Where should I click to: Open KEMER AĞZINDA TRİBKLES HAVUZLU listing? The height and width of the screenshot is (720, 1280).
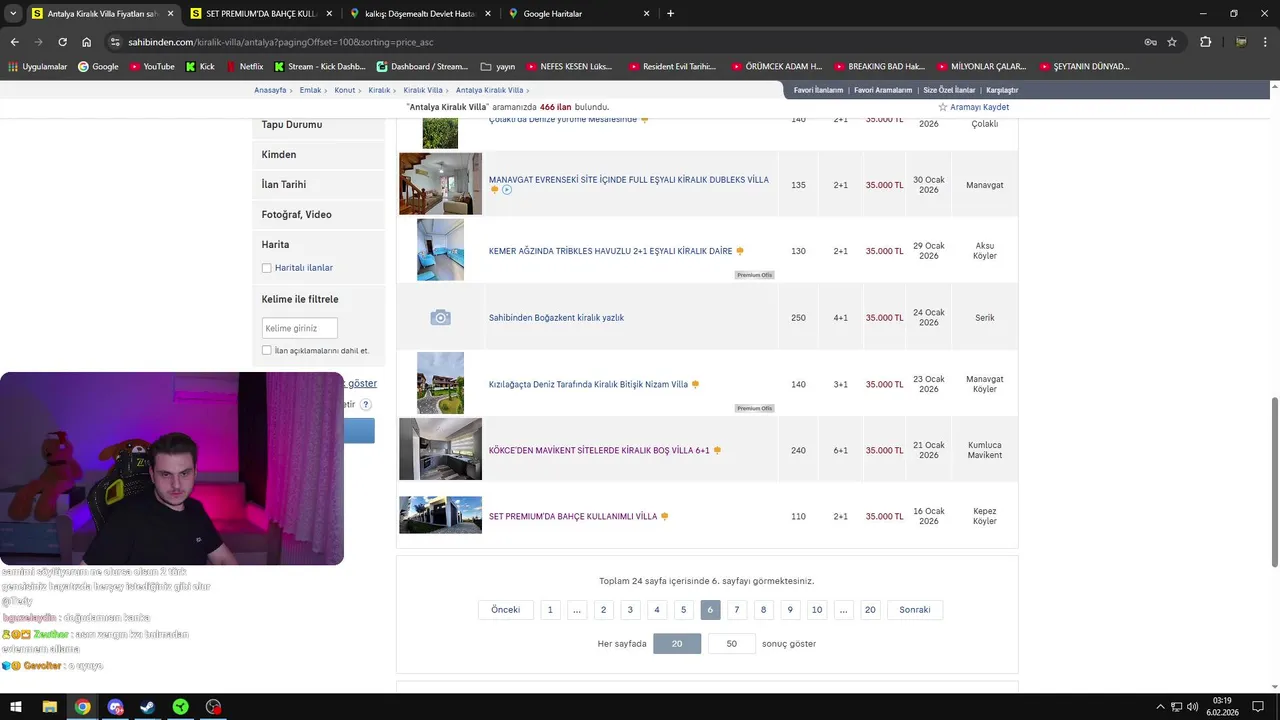click(610, 251)
